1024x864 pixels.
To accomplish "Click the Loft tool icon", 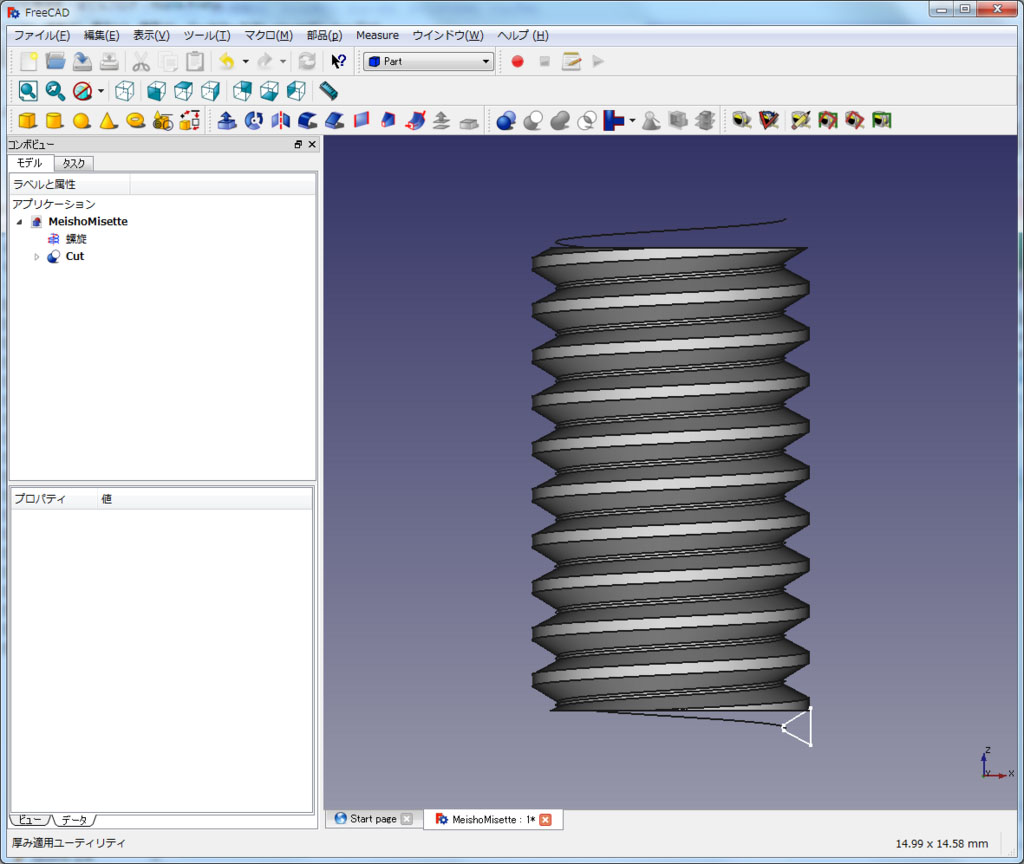I will tap(388, 120).
